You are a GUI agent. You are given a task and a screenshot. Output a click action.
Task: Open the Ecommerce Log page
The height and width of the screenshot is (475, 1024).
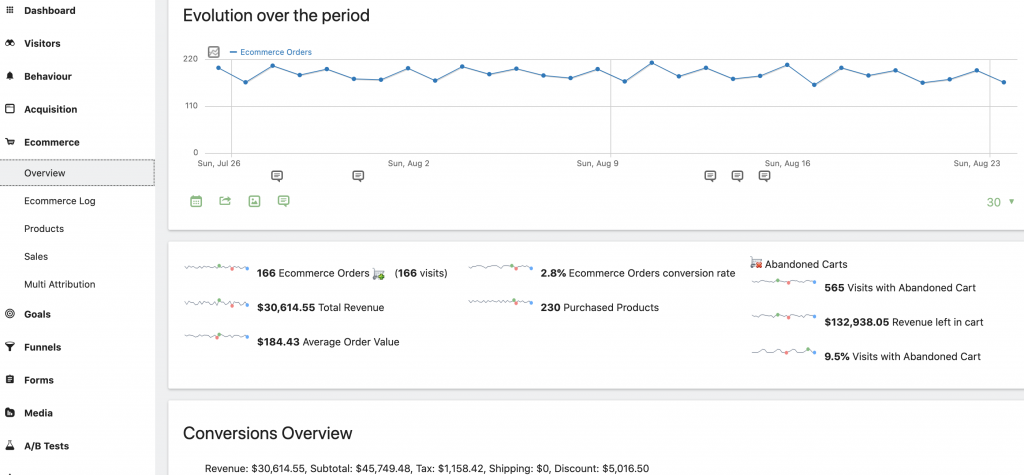tap(59, 201)
